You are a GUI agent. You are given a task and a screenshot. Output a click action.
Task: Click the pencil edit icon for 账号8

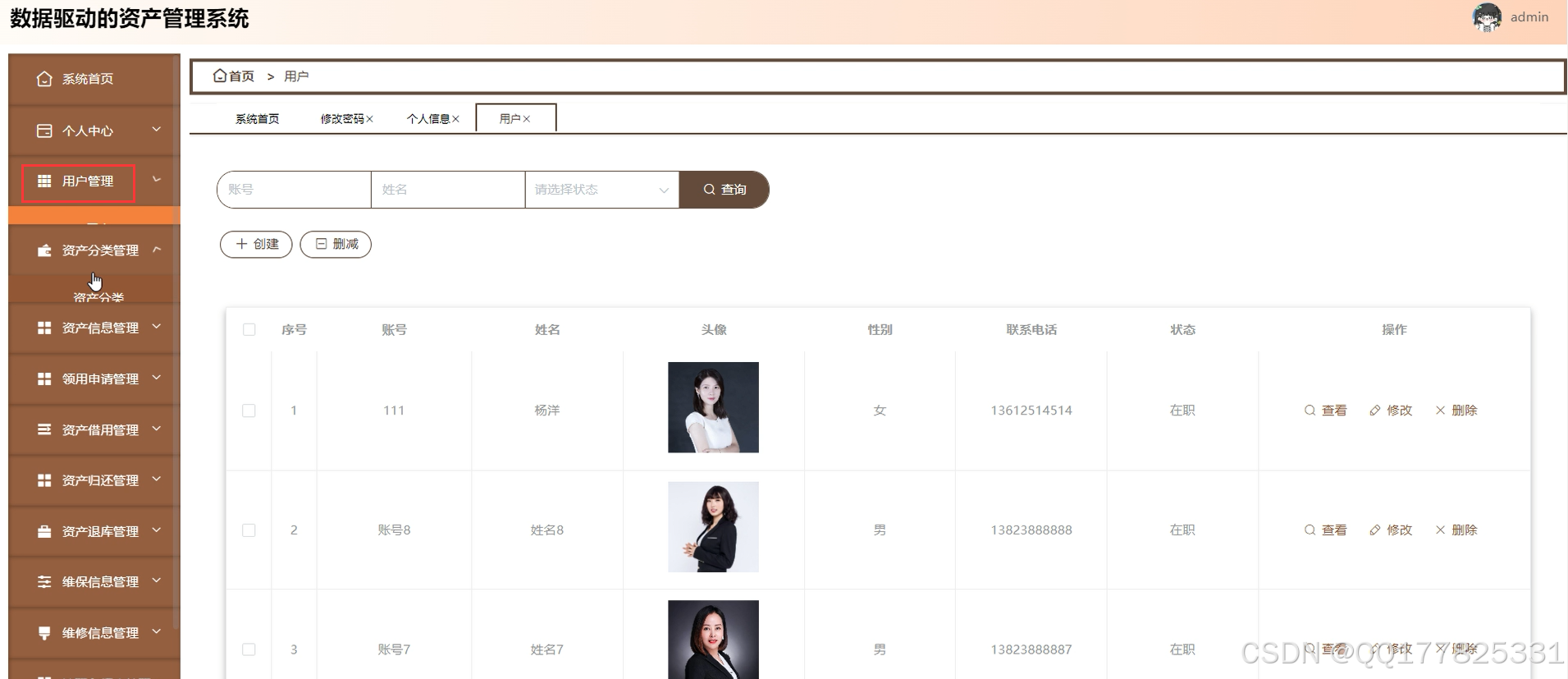pyautogui.click(x=1375, y=530)
